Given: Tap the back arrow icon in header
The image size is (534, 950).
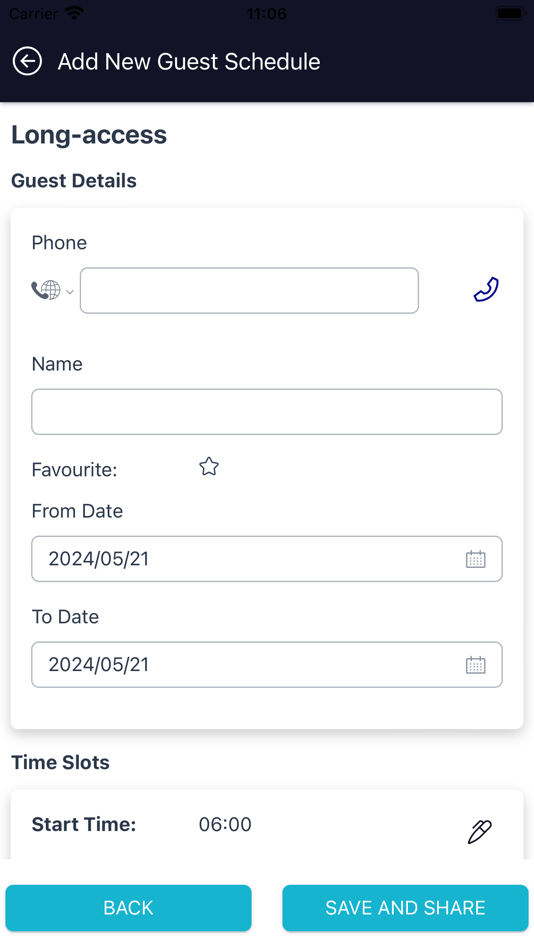Looking at the screenshot, I should (27, 61).
